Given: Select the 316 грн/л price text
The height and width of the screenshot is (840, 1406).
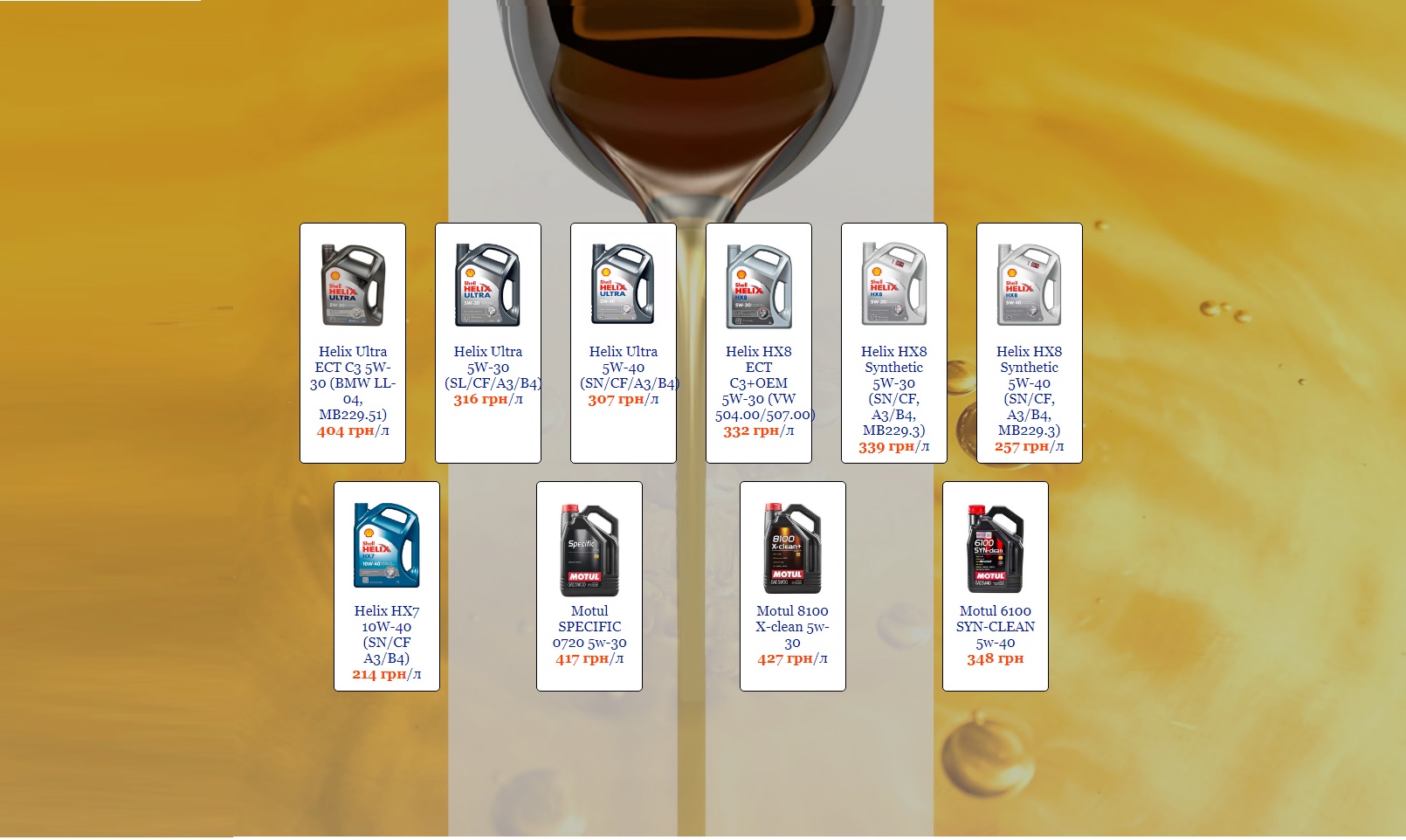Looking at the screenshot, I should pyautogui.click(x=488, y=399).
